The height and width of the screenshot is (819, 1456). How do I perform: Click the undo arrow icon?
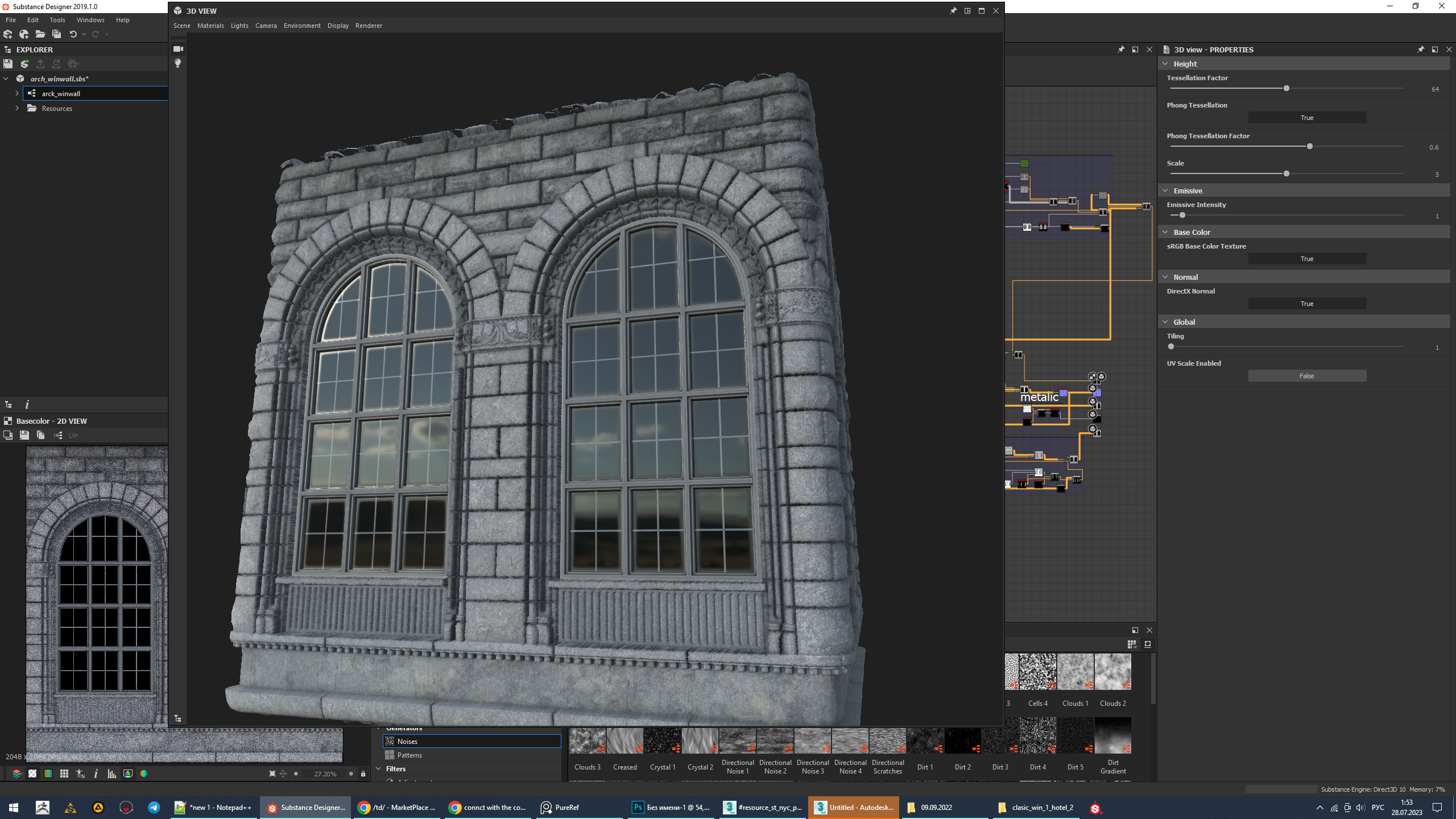coord(73,34)
